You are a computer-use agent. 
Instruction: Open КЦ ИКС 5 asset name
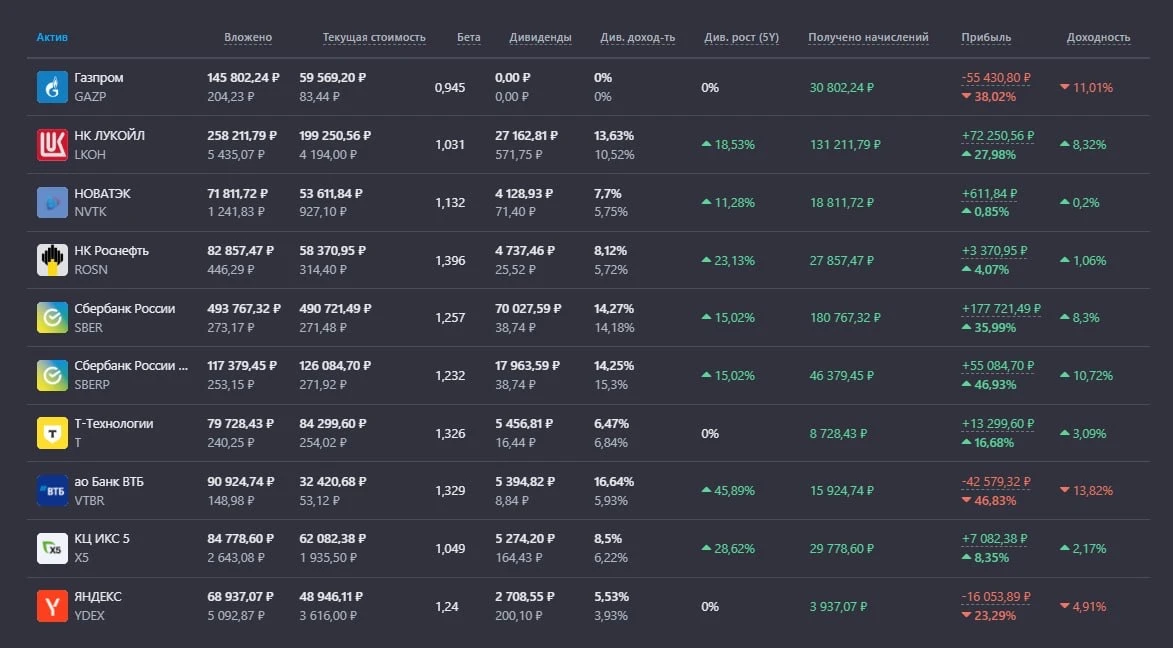tap(102, 539)
